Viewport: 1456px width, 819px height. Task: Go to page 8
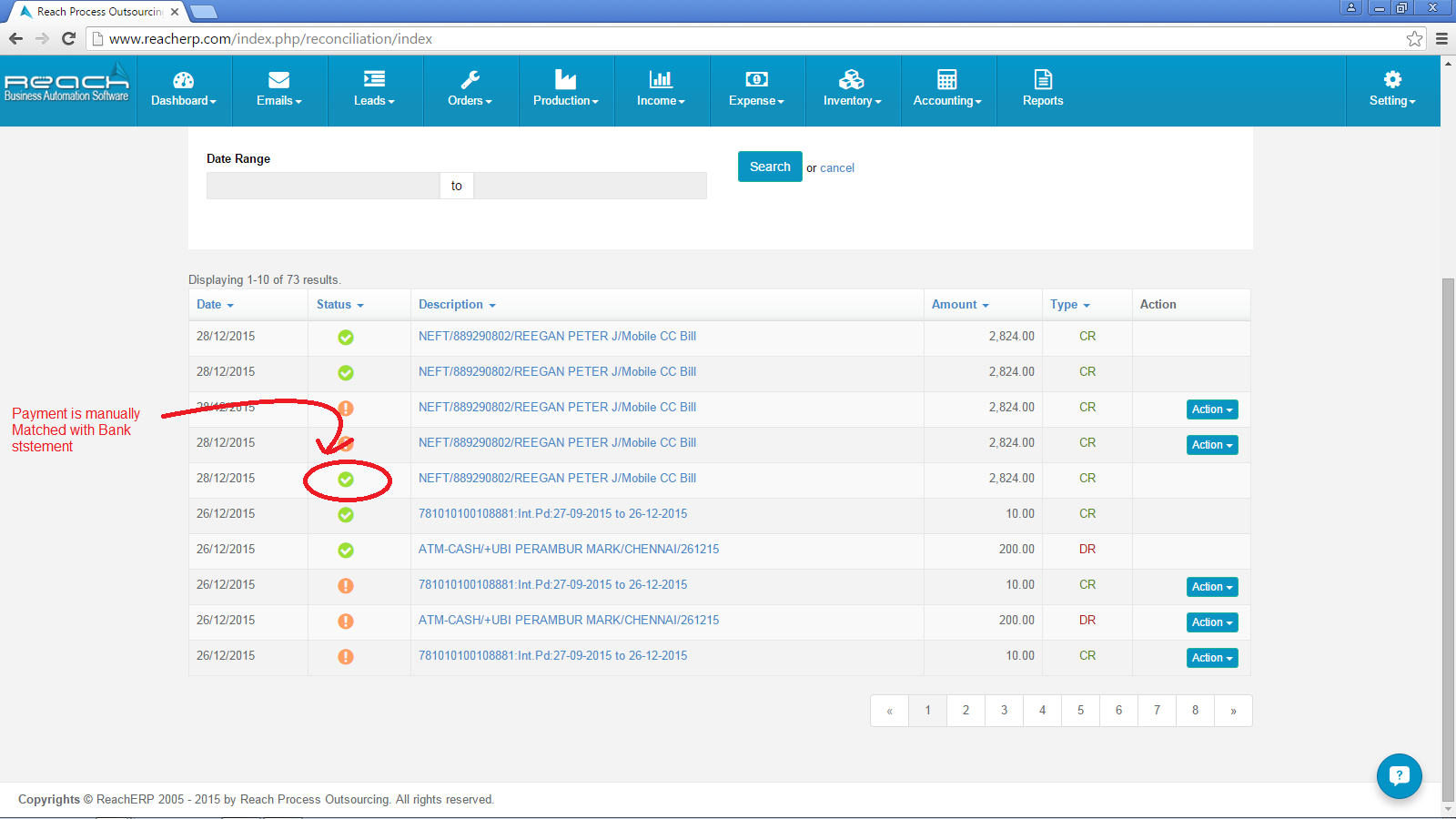[x=1196, y=711]
